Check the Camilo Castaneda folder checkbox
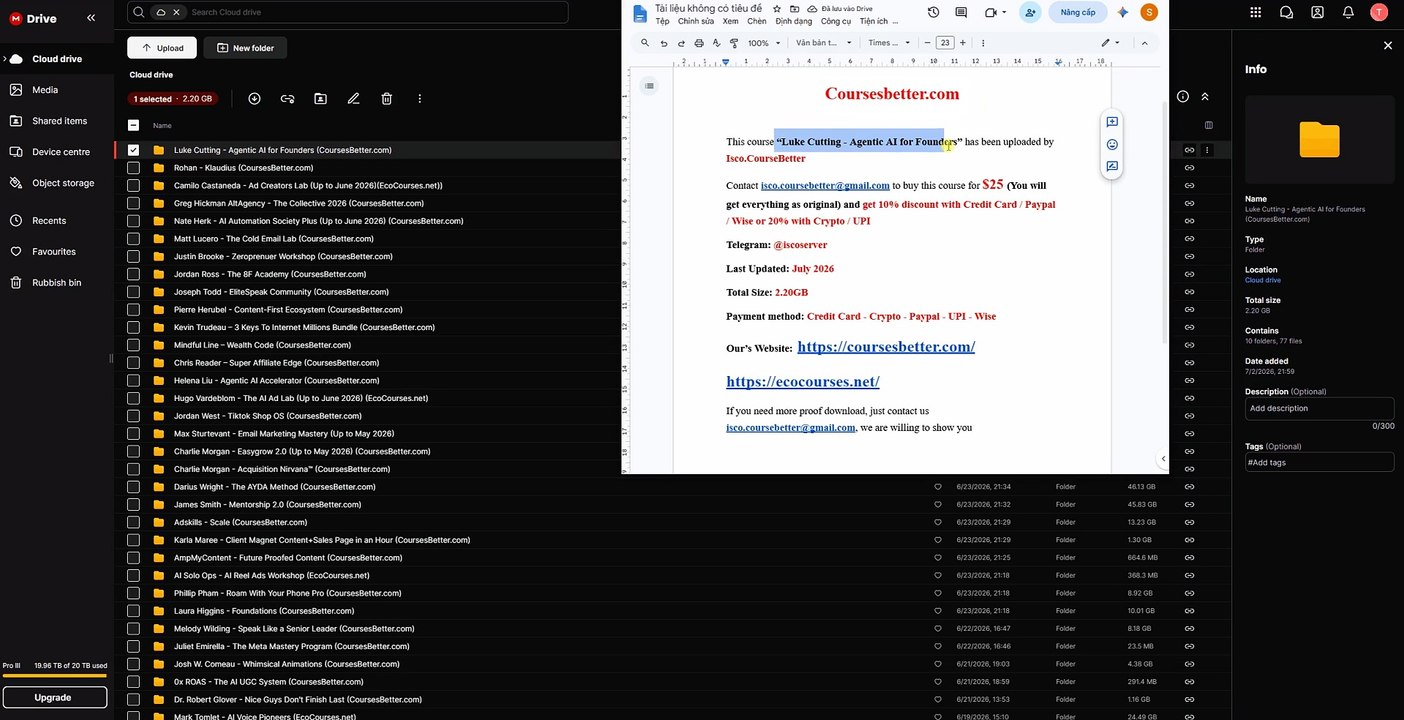1404x720 pixels. coord(133,186)
